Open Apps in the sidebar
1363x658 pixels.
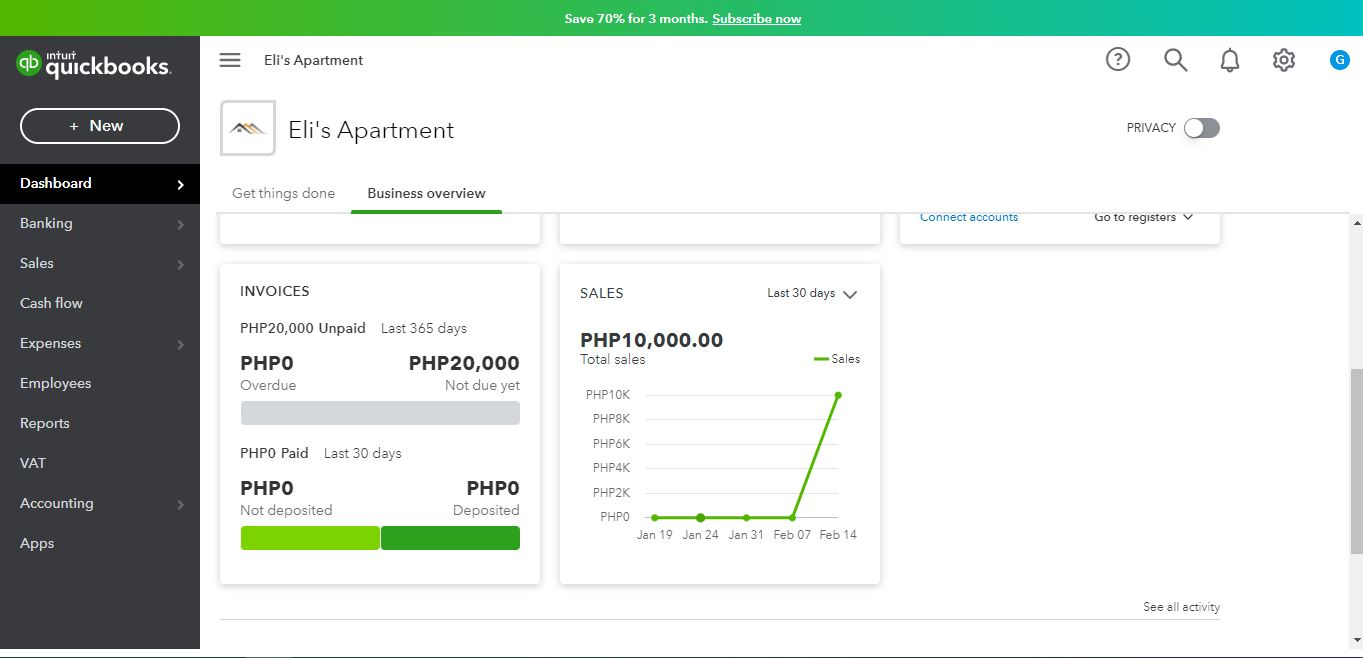pyautogui.click(x=100, y=543)
